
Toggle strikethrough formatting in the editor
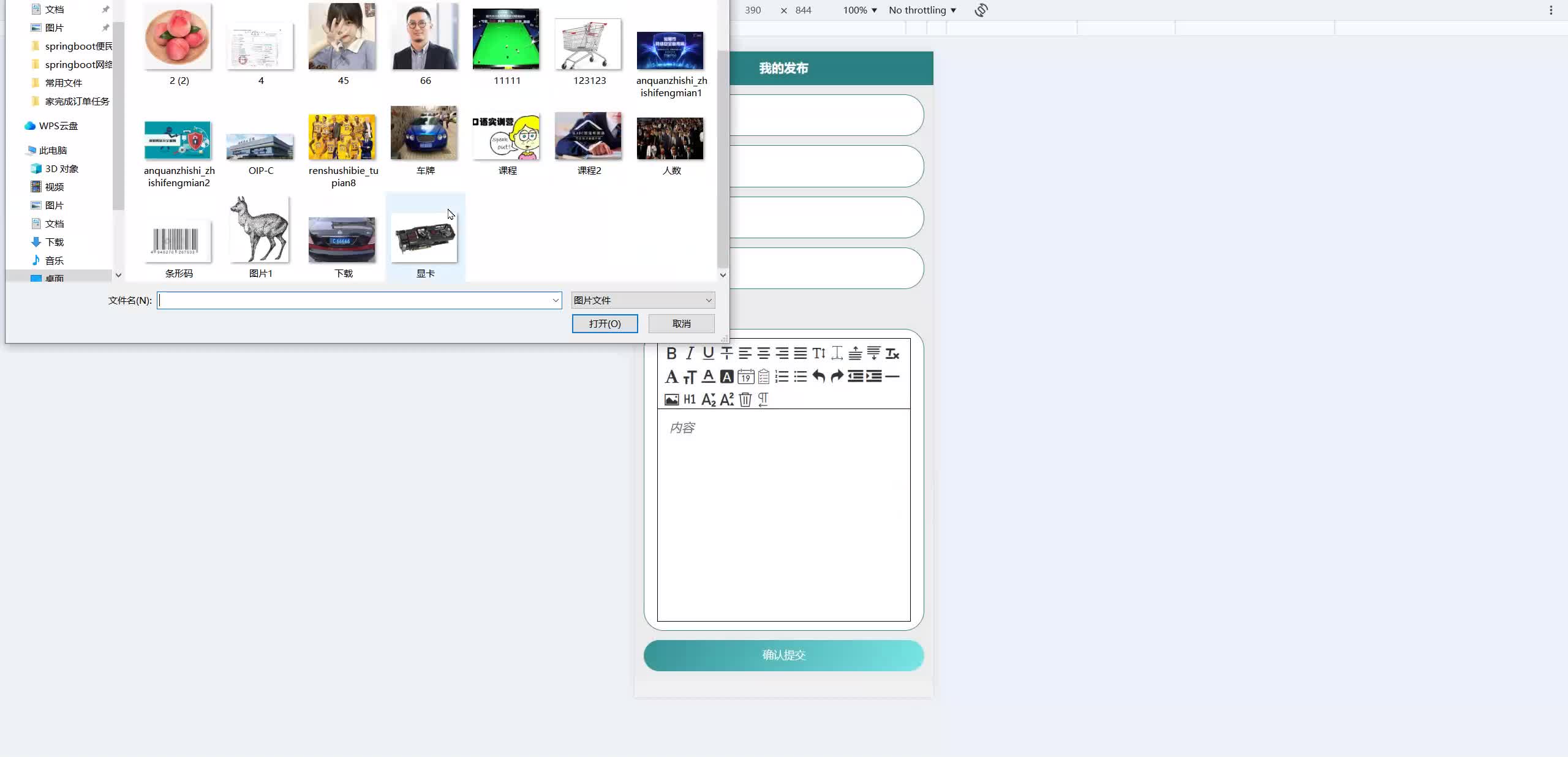point(726,354)
